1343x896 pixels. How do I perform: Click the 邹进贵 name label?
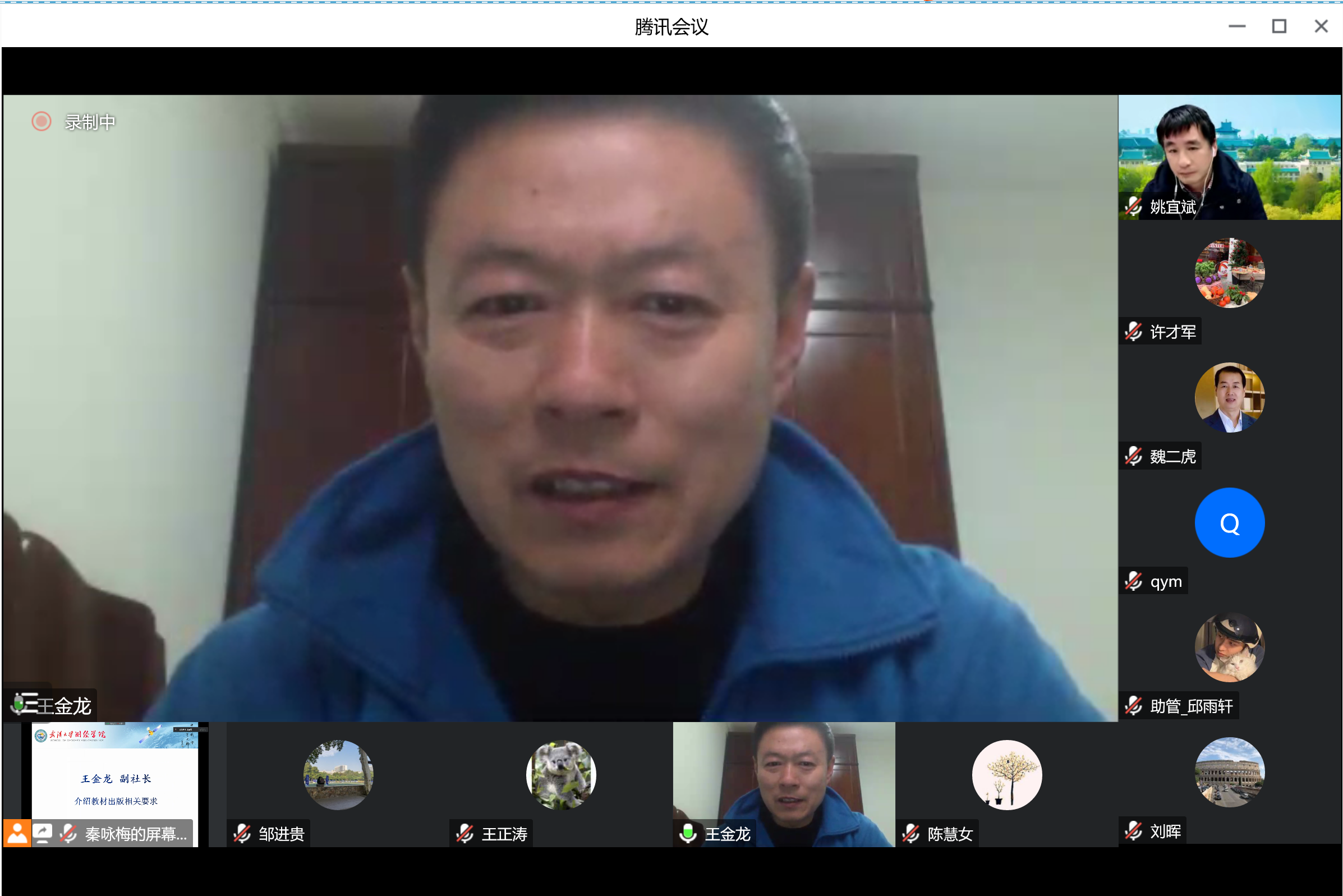281,834
